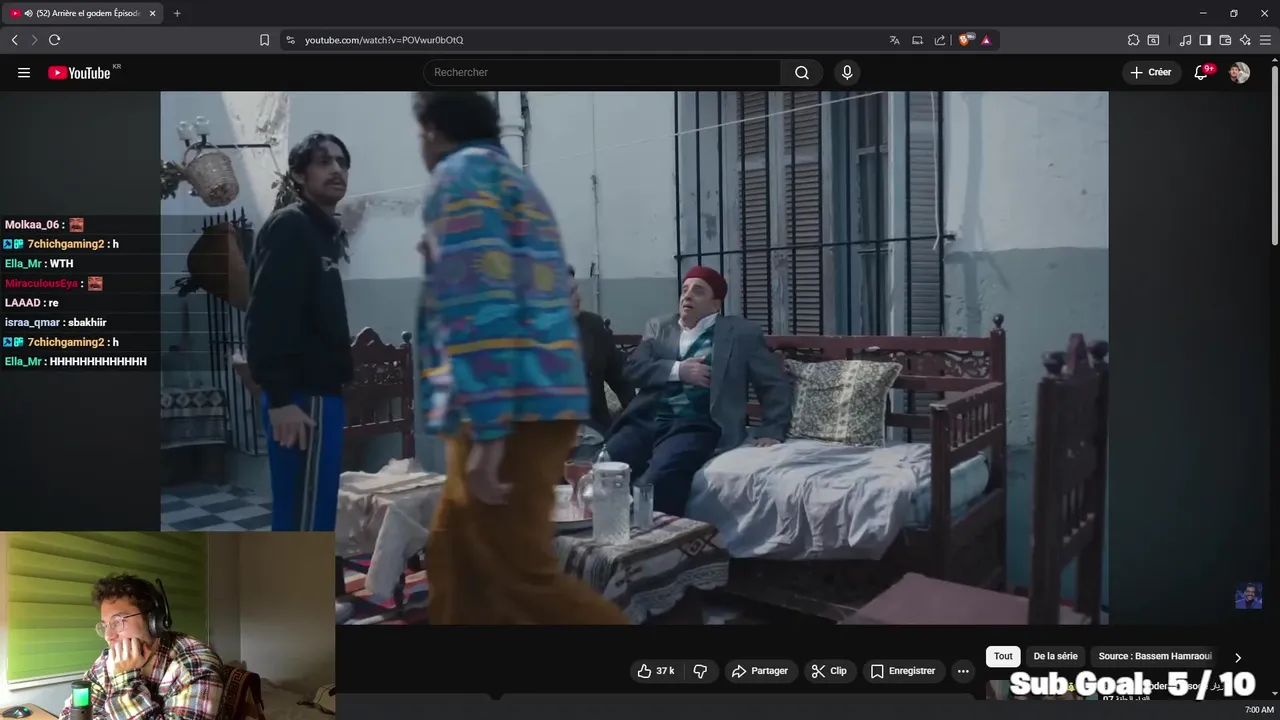This screenshot has width=1280, height=720.
Task: Click chat message 'sbakhiir' by israa_qmar
Action: [x=87, y=322]
